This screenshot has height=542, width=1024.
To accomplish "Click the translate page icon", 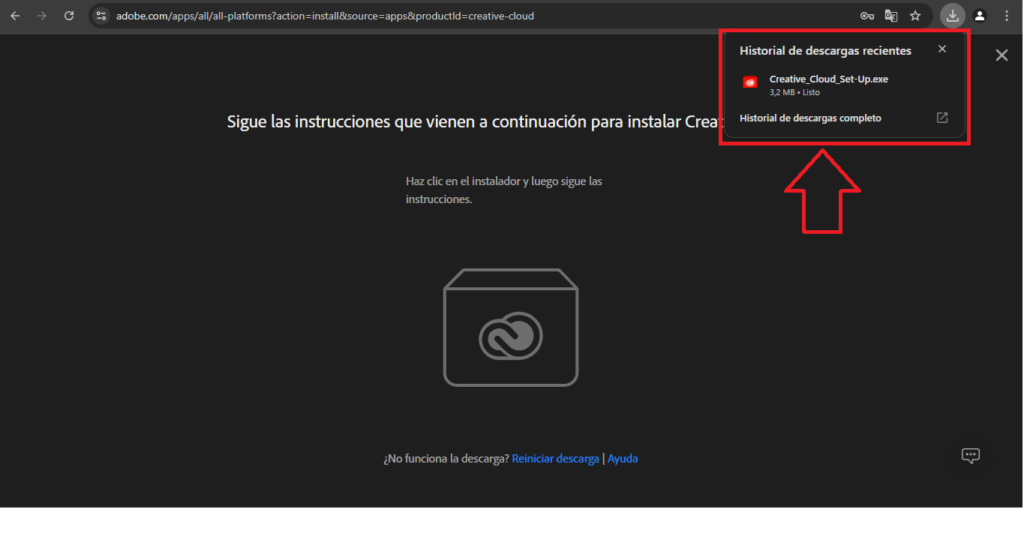I will click(891, 16).
